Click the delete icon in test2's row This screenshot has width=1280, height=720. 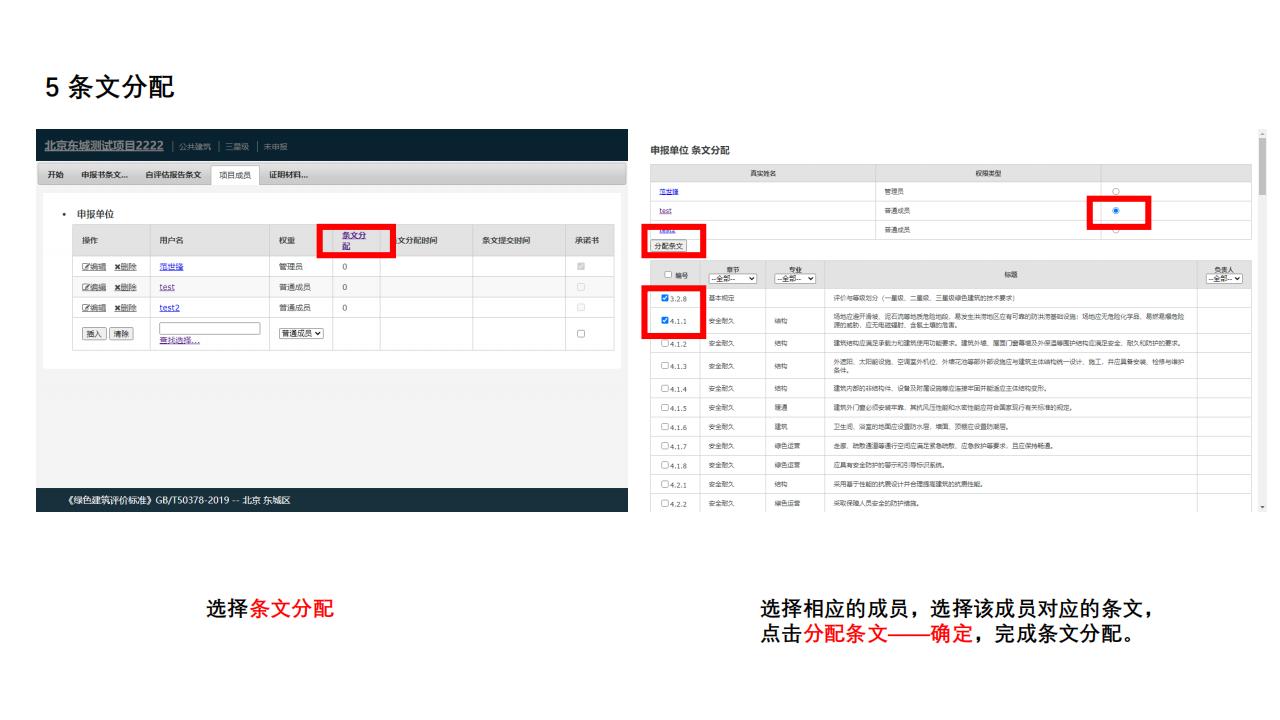125,307
